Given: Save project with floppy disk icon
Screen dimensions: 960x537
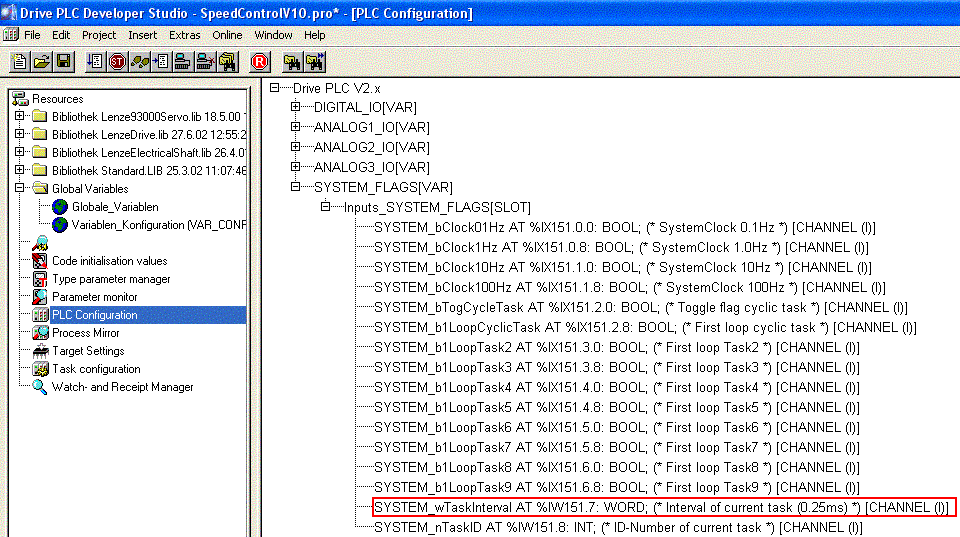Looking at the screenshot, I should (x=64, y=62).
